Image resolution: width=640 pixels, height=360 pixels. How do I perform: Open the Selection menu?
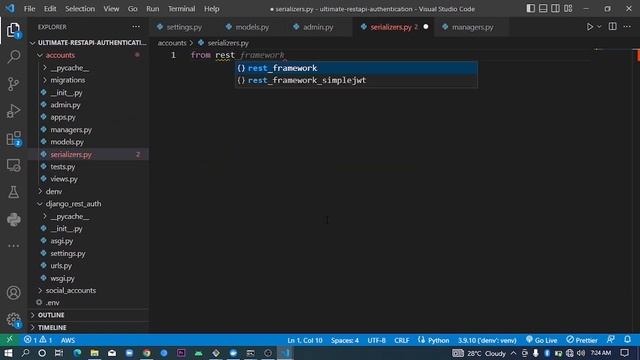(80, 9)
